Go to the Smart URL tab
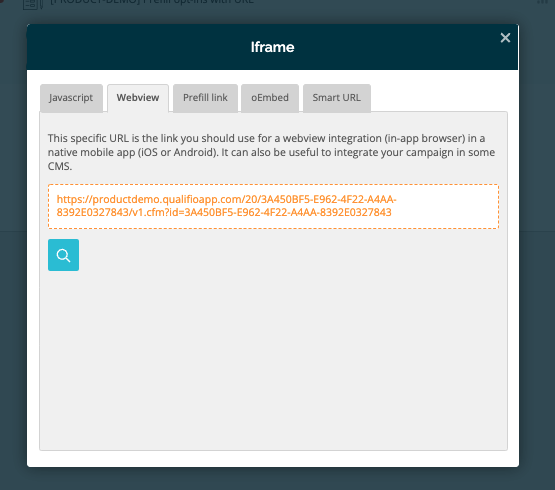 [337, 98]
